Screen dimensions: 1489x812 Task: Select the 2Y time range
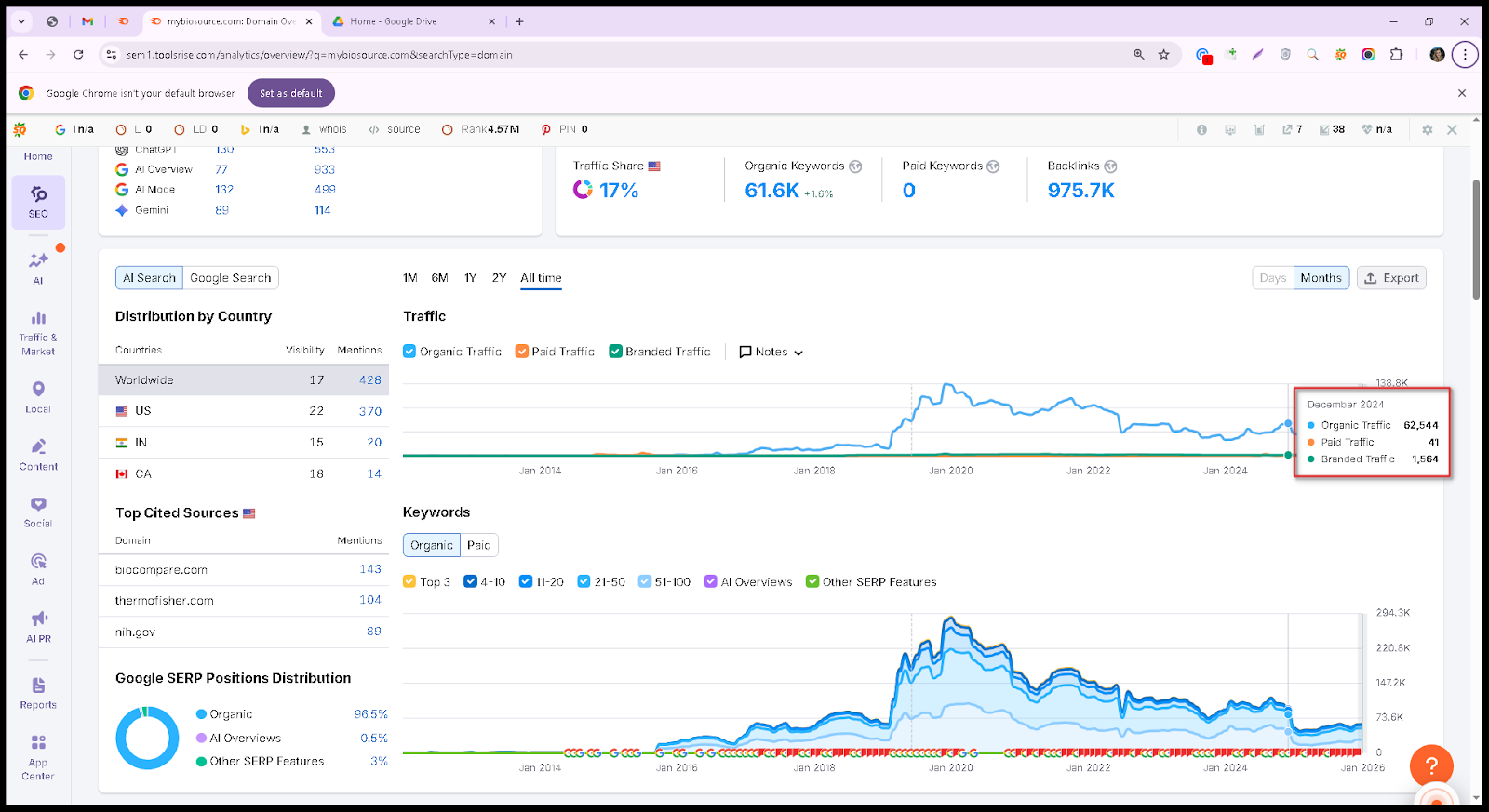500,278
